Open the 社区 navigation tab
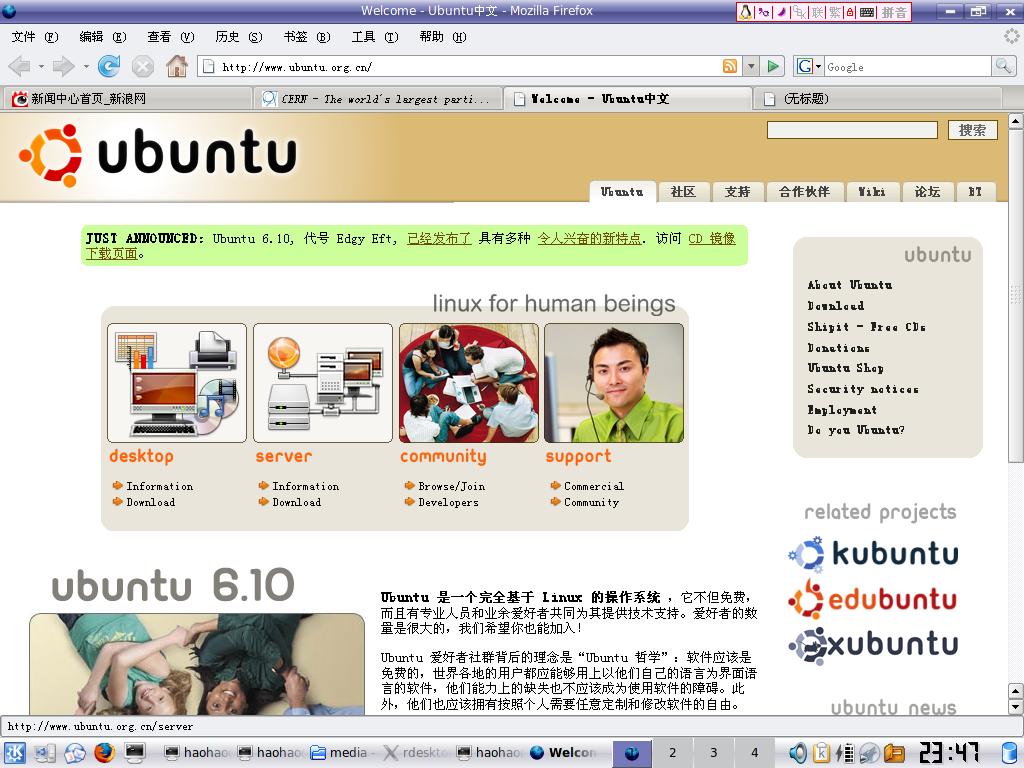Image resolution: width=1024 pixels, height=768 pixels. [x=683, y=191]
